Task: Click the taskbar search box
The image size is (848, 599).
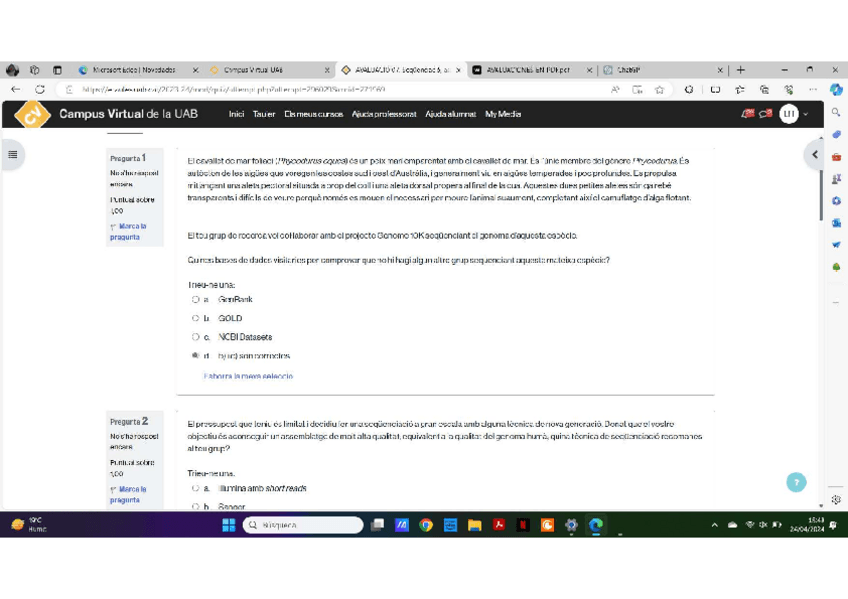Action: point(303,525)
